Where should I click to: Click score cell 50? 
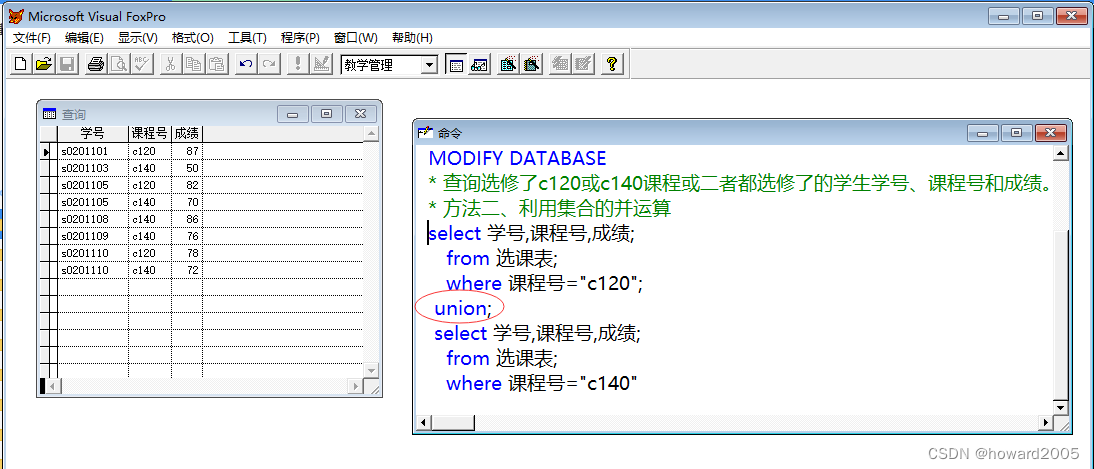coord(187,168)
